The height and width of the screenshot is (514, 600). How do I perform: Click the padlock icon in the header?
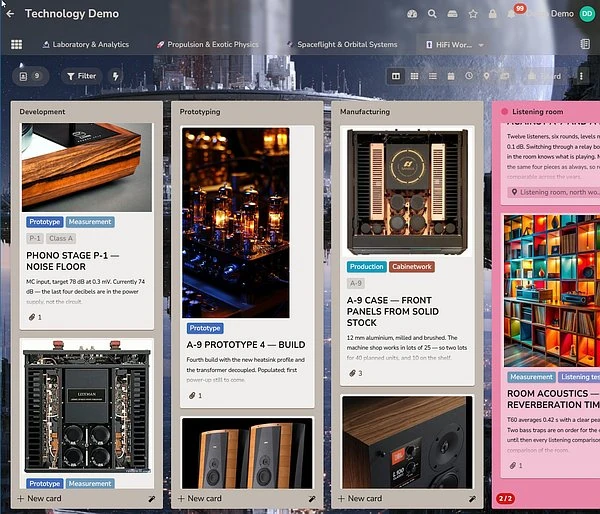(492, 14)
